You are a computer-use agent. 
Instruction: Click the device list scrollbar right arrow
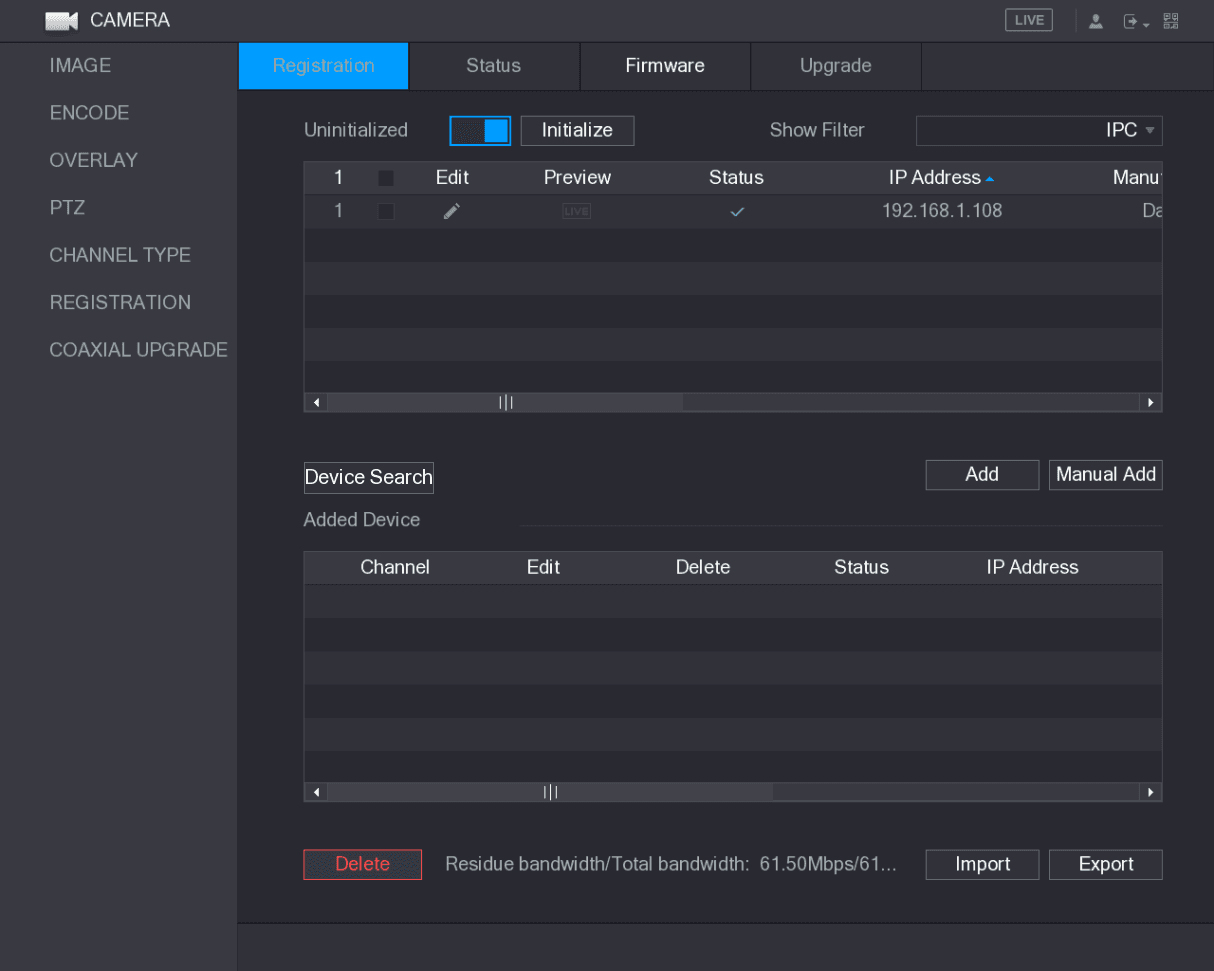pos(1150,403)
